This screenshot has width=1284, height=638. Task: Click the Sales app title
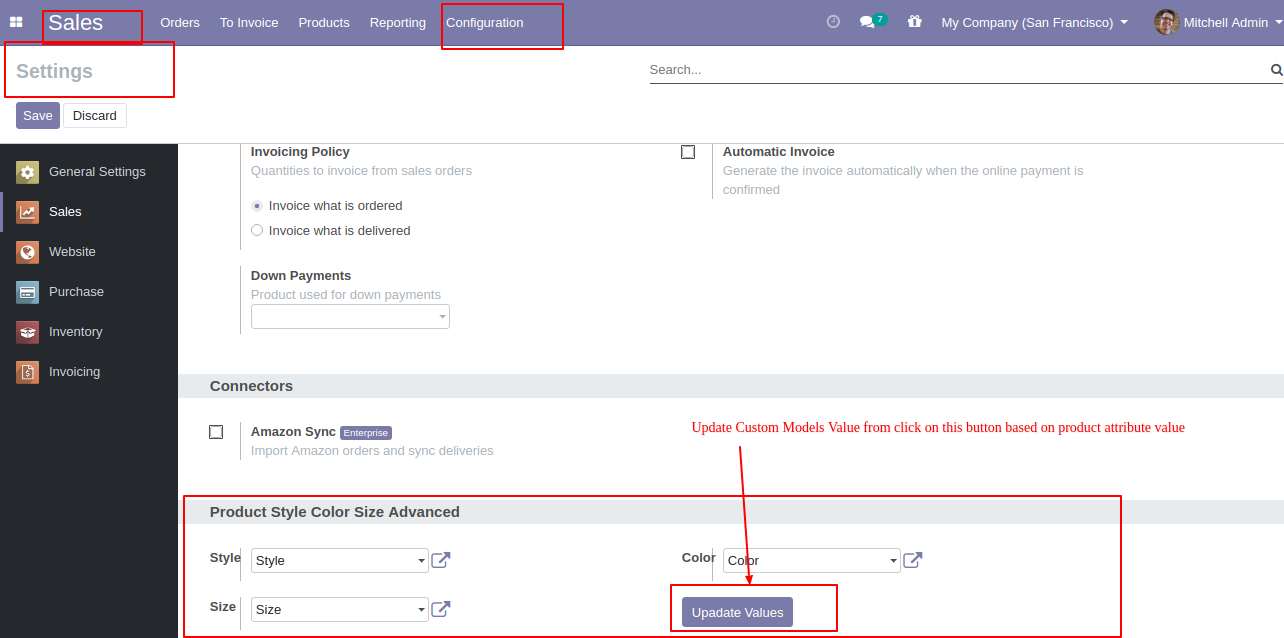pos(76,22)
